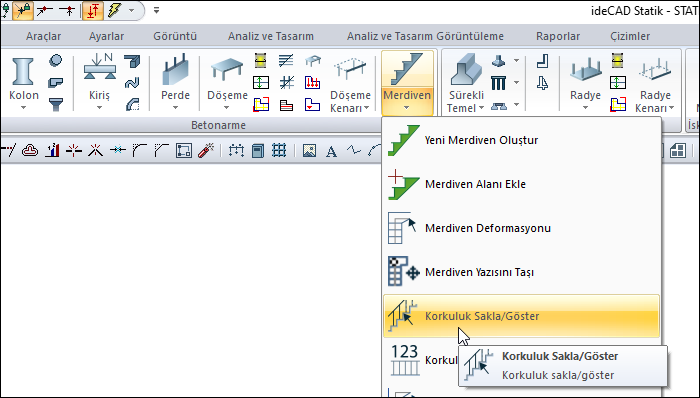Screen dimensions: 700x398
Task: Click the Döşeme Kenarı slab edge icon
Action: click(x=350, y=70)
